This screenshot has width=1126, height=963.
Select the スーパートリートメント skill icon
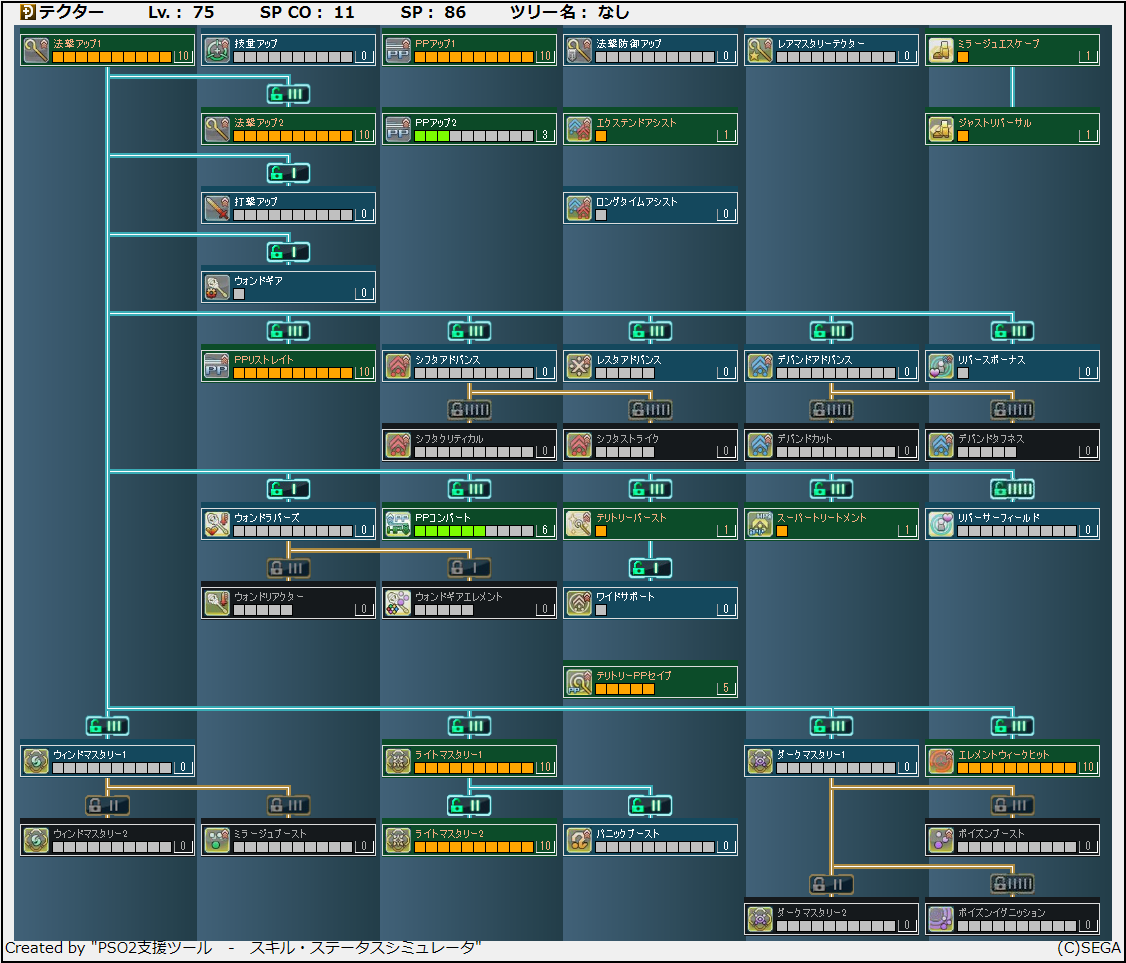[x=760, y=524]
